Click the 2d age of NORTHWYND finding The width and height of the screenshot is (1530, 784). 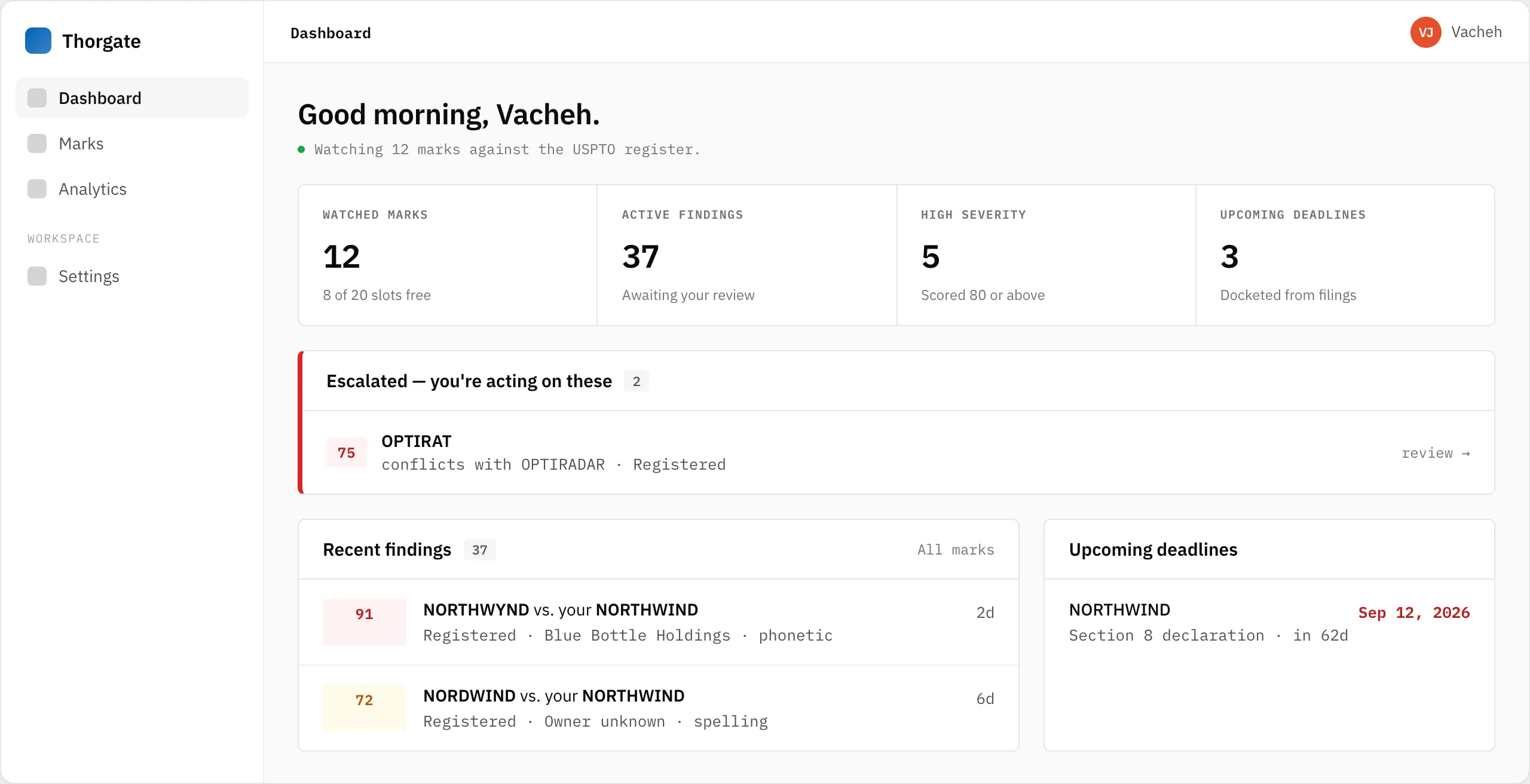click(x=985, y=612)
